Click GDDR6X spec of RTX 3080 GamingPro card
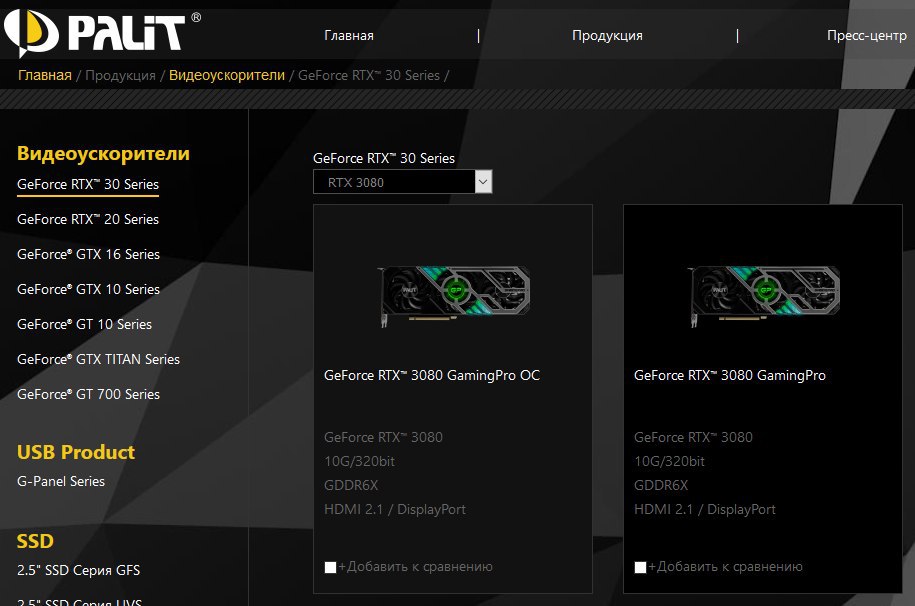915x606 pixels. (661, 486)
